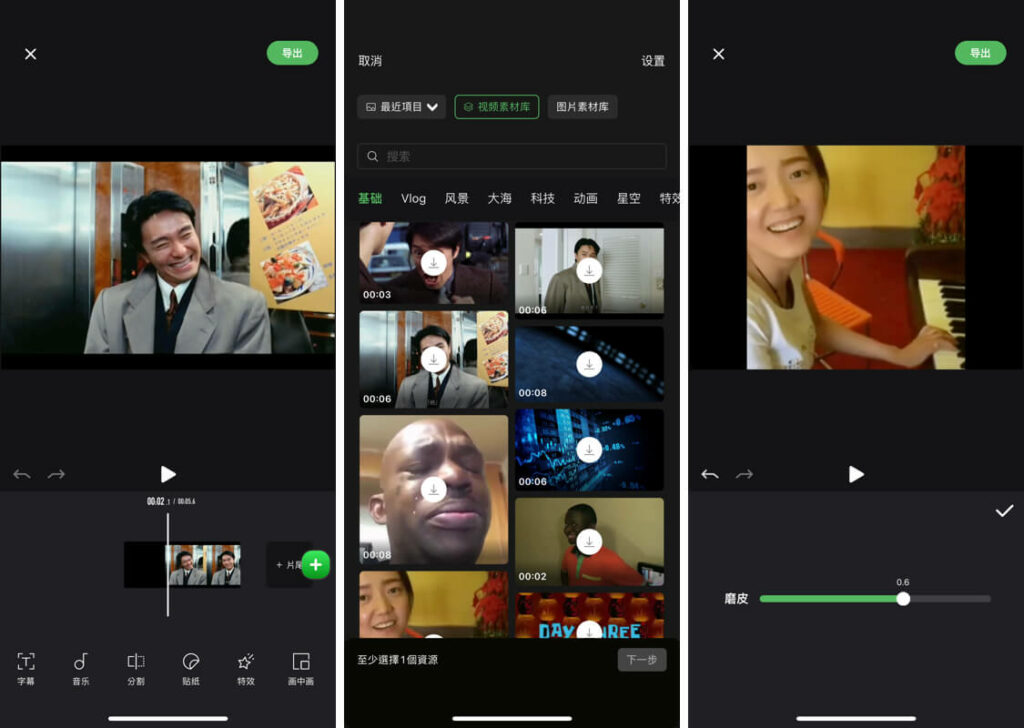Close the left editor with X icon

[31, 54]
